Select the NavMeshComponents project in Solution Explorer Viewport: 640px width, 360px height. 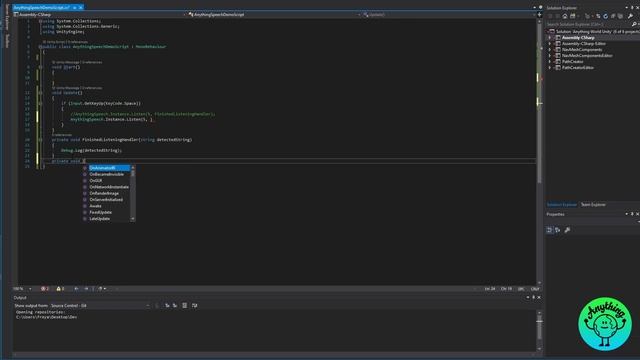(x=582, y=50)
